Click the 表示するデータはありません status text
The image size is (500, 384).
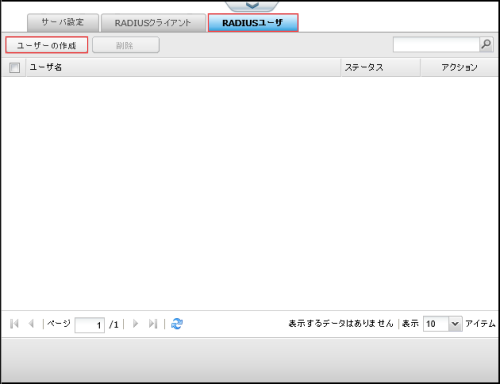coord(341,324)
